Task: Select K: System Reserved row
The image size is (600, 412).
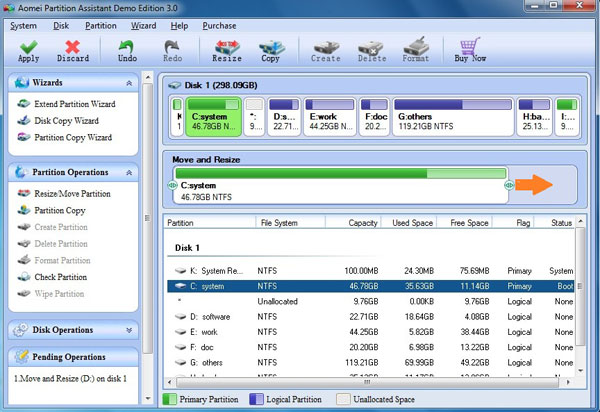Action: tap(370, 271)
